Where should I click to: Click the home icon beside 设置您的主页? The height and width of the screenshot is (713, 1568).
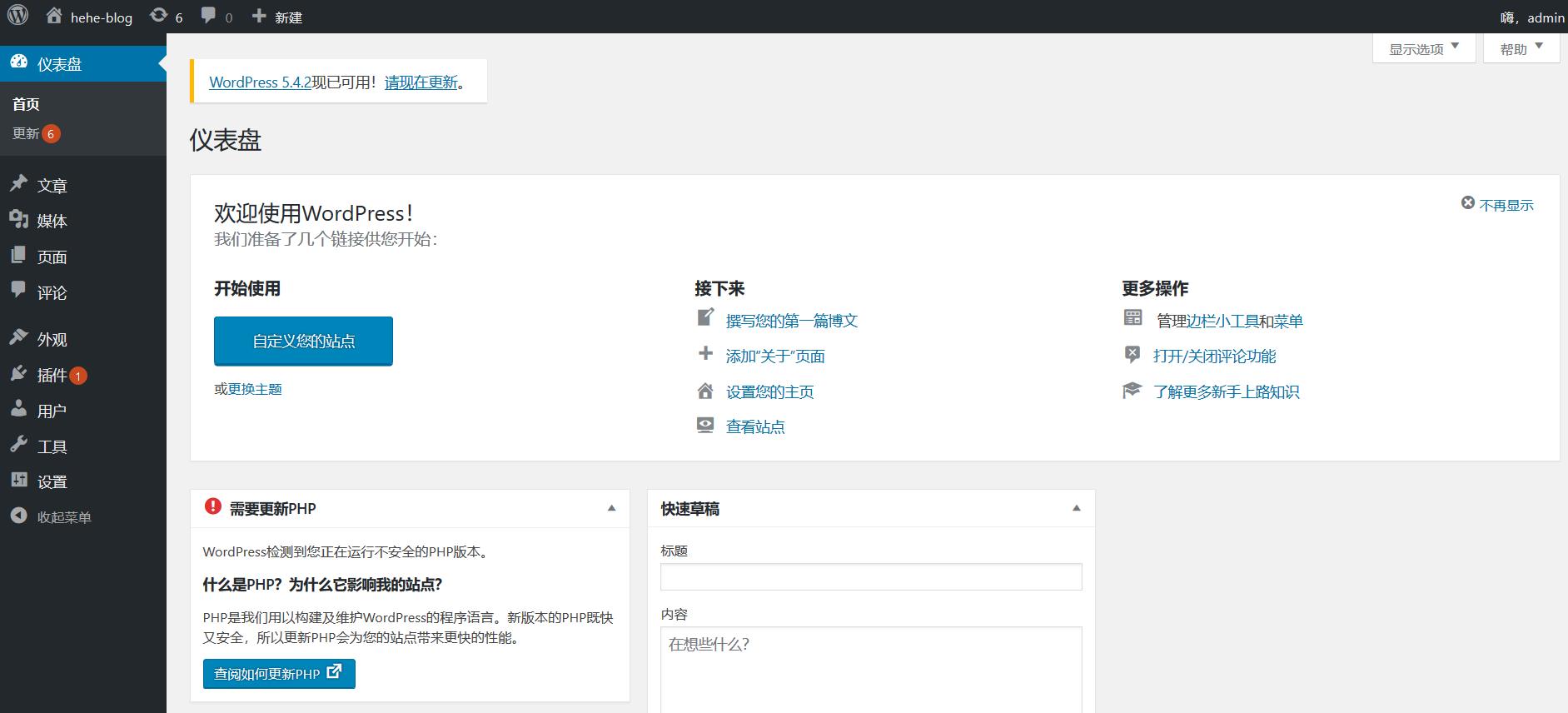pyautogui.click(x=705, y=390)
